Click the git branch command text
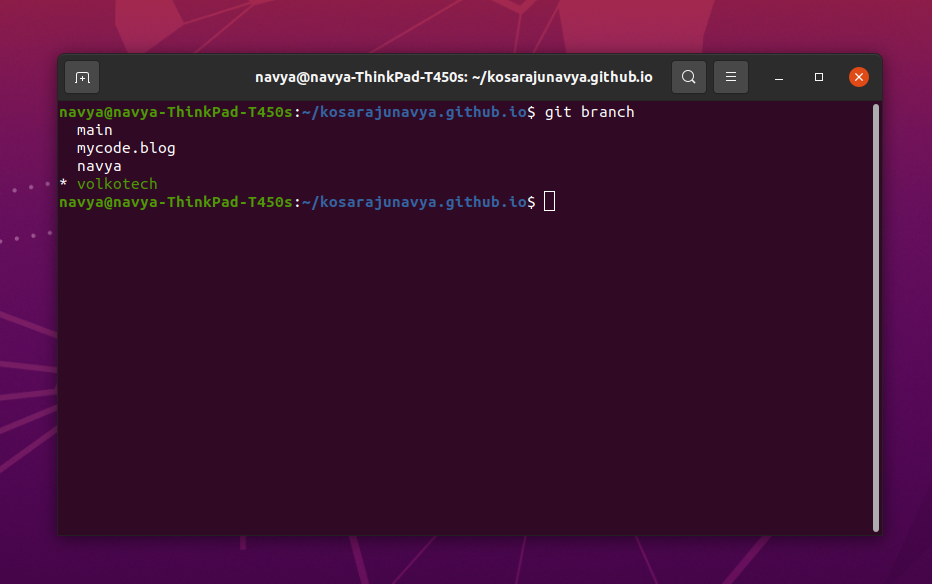The height and width of the screenshot is (584, 932). (x=588, y=111)
